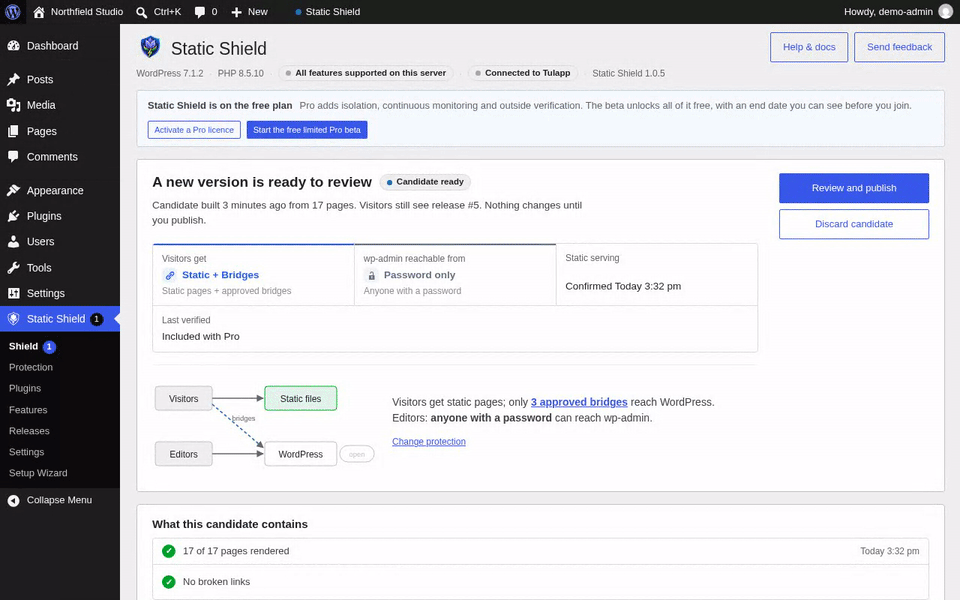Image resolution: width=960 pixels, height=600 pixels.
Task: Open the Dashboard gauge icon
Action: [x=13, y=46]
